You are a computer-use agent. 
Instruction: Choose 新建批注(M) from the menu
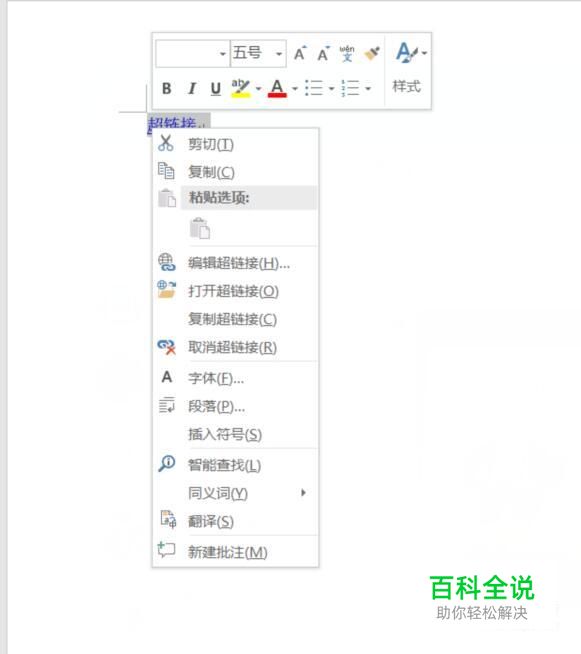236,552
